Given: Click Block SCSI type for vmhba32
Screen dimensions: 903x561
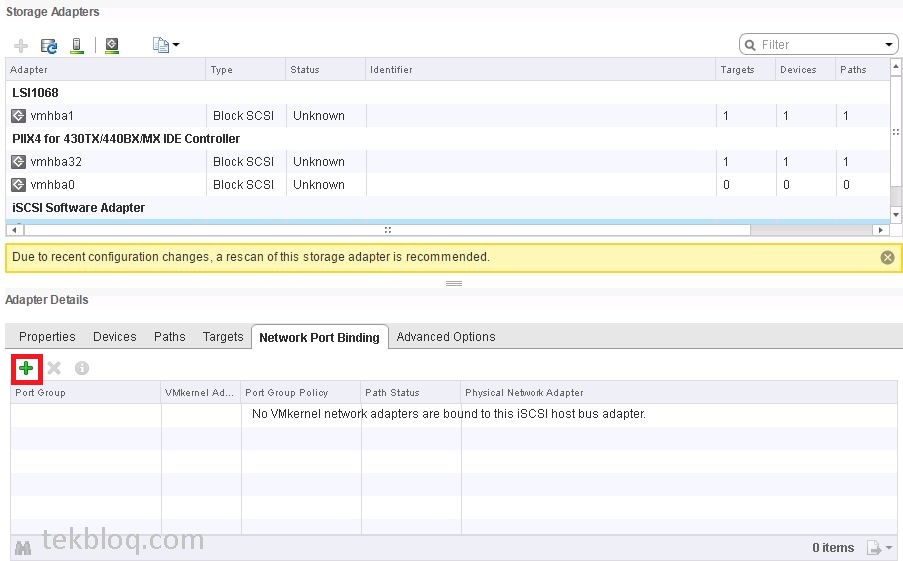Looking at the screenshot, I should (243, 162).
